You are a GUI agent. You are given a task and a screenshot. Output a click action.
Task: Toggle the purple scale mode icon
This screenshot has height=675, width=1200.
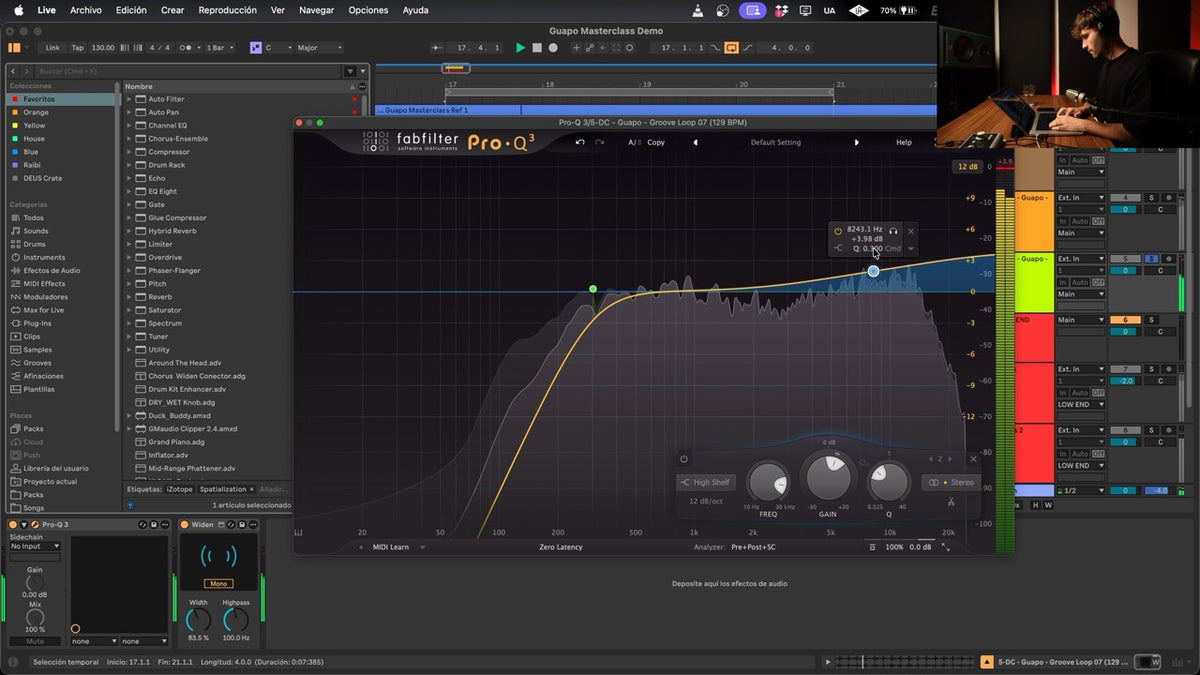coord(255,48)
